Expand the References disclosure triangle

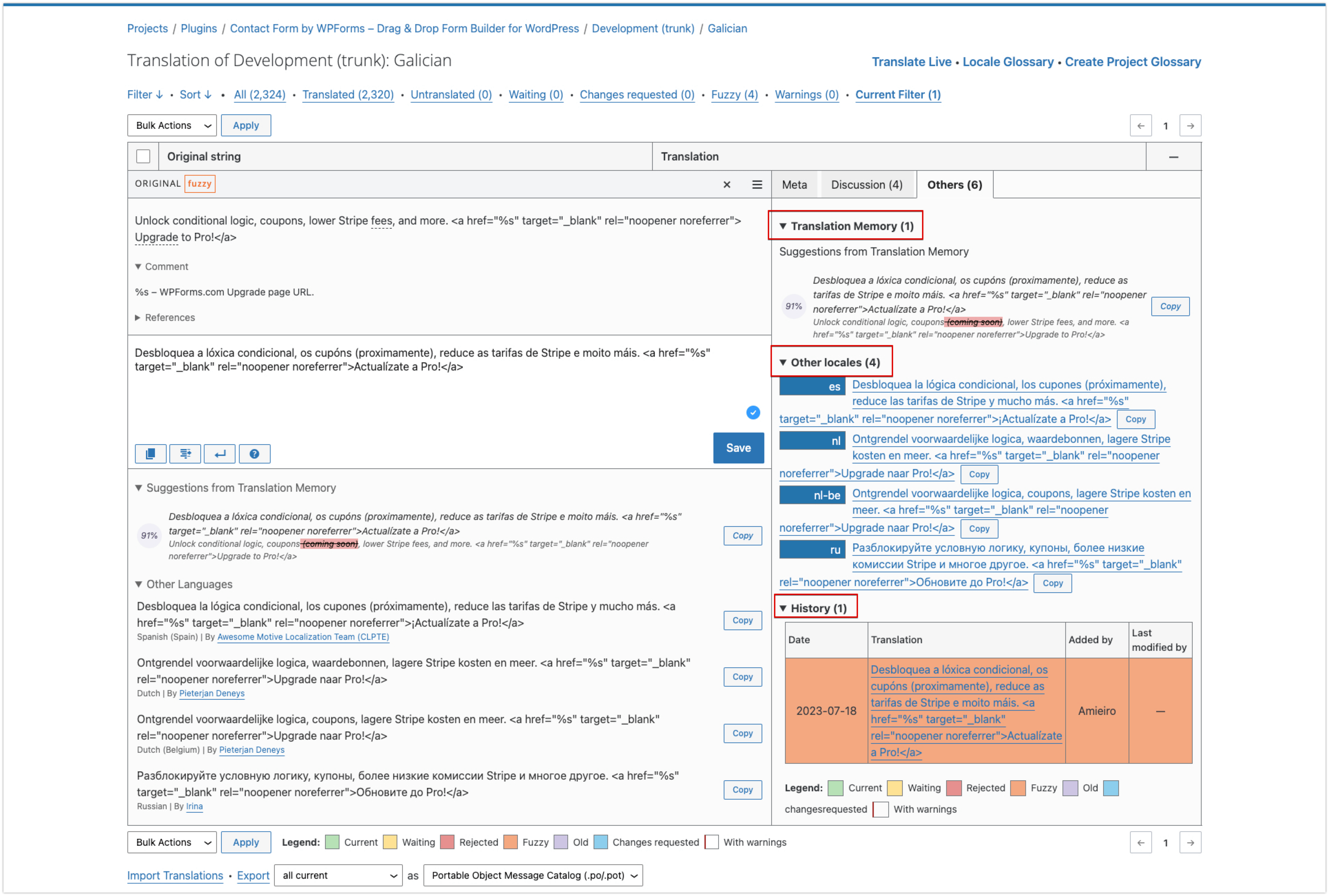[138, 318]
